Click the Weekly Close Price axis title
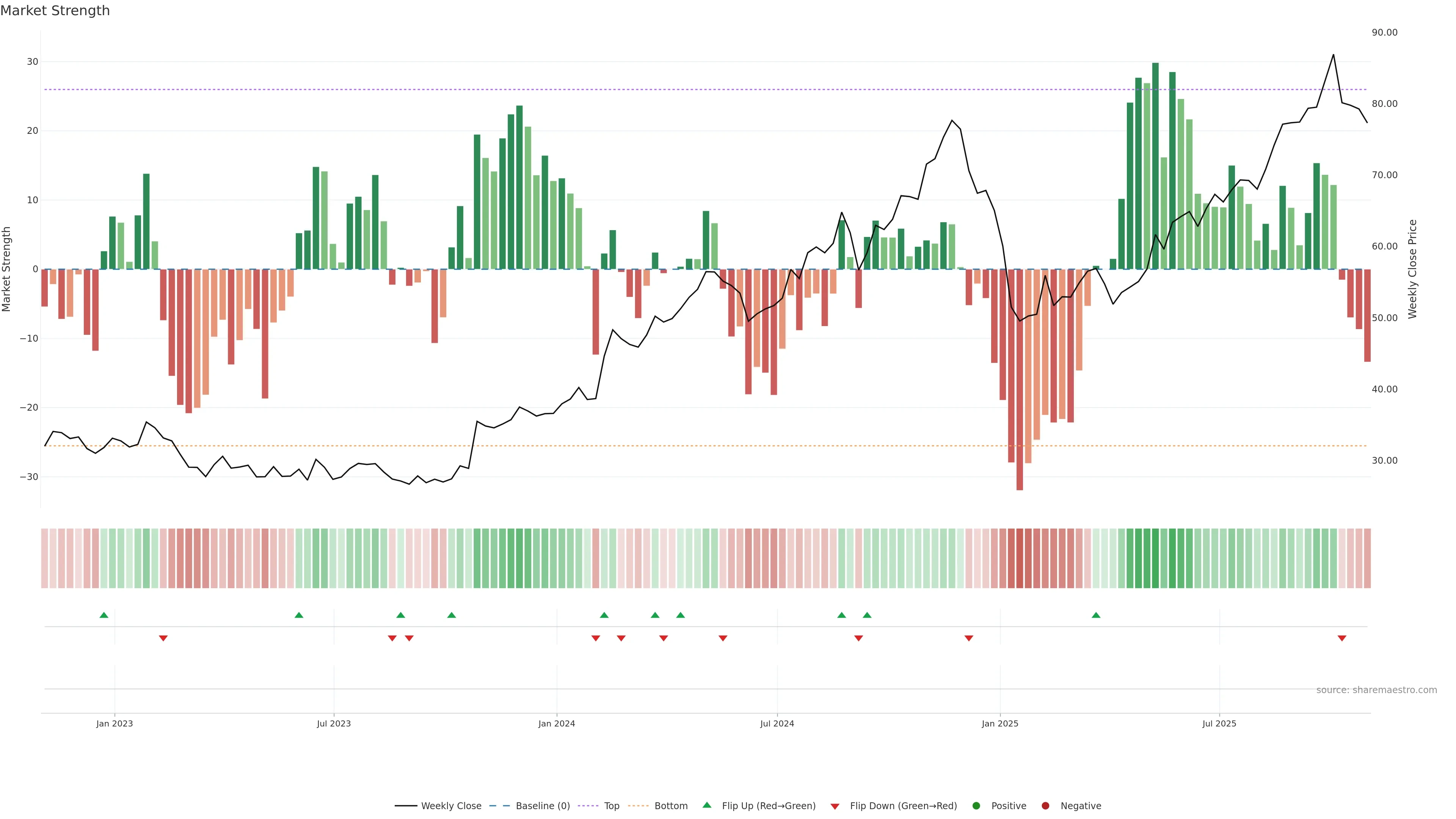The width and height of the screenshot is (1456, 819). (1412, 269)
